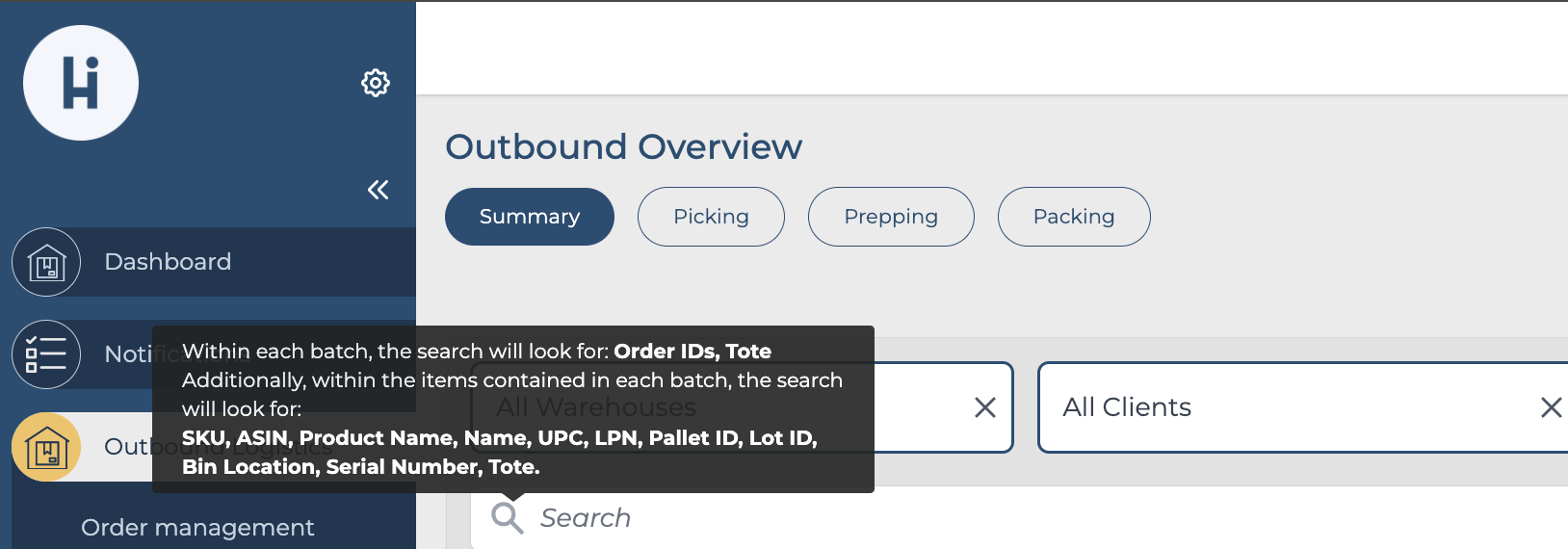Switch to the Prepping tab
1568x549 pixels.
[x=891, y=217]
